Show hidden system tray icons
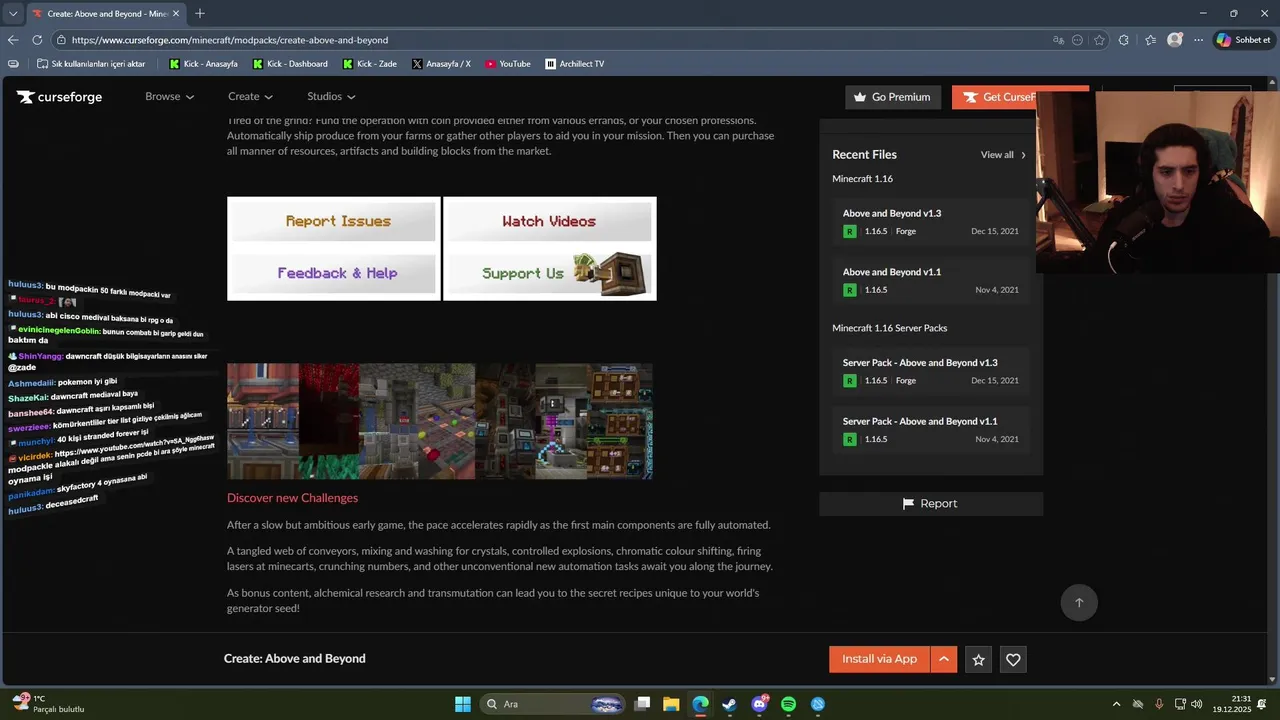Screen dimensions: 1280x720 [1116, 704]
